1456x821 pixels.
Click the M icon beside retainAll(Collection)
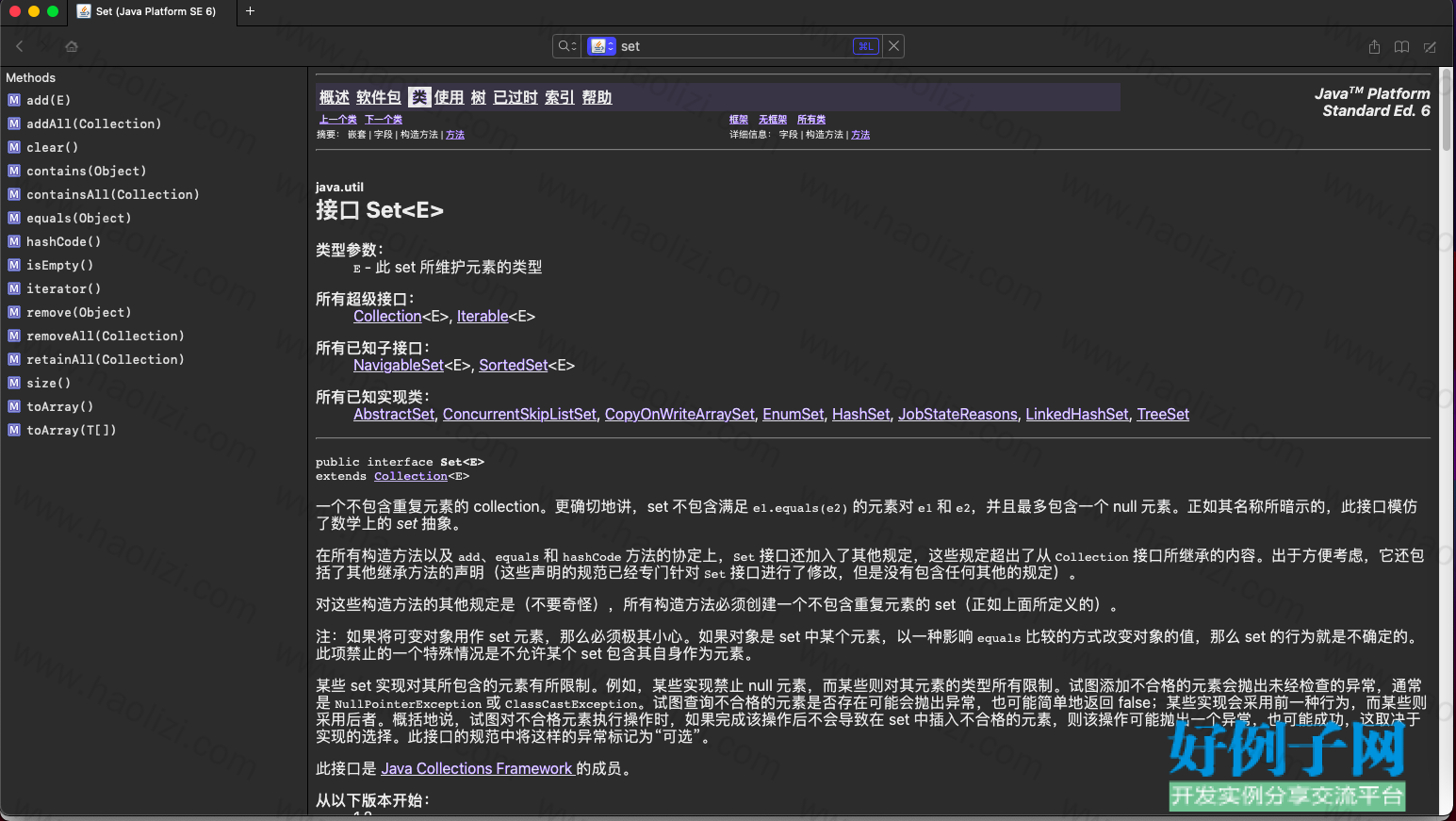point(14,359)
